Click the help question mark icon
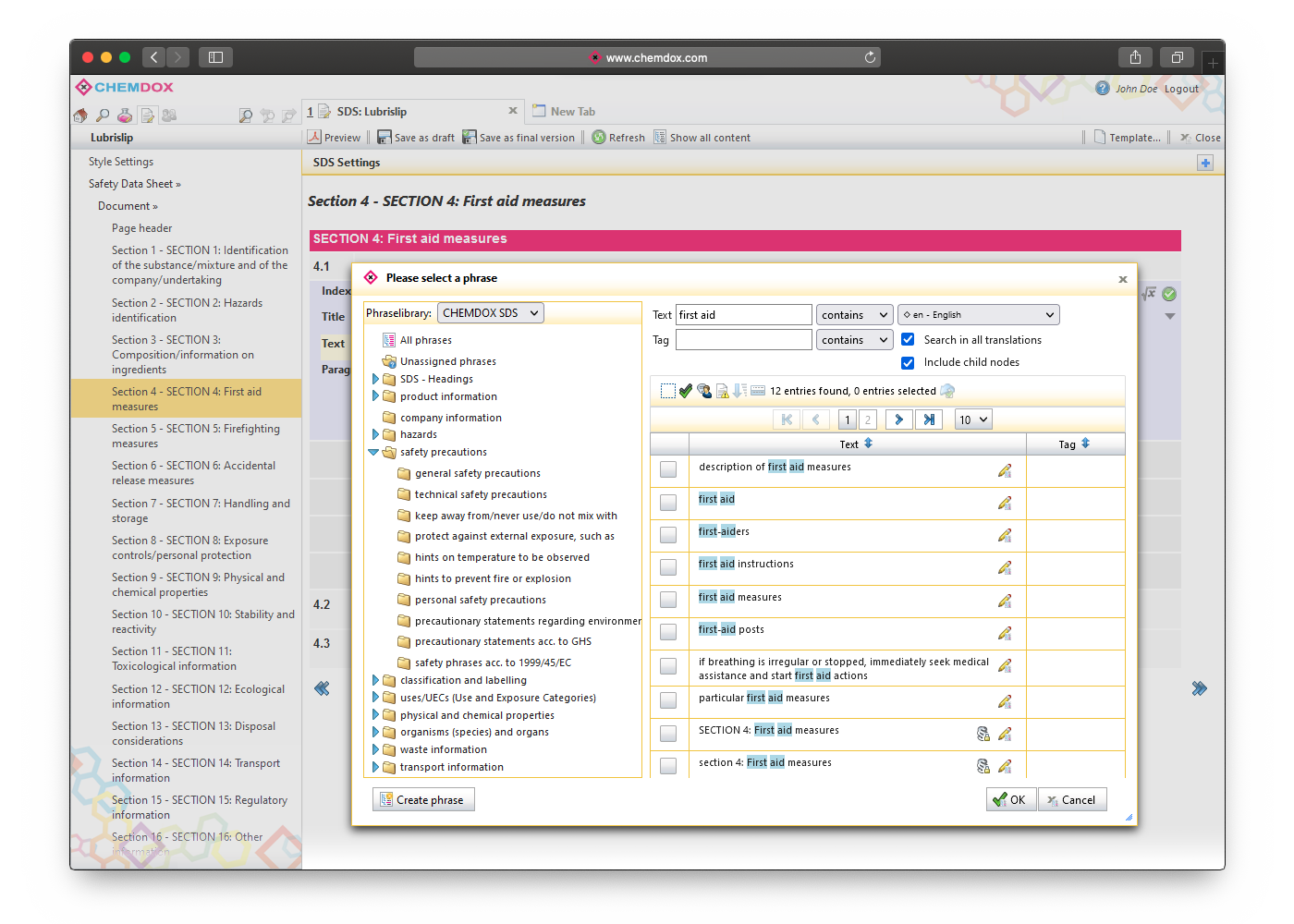Screen dimensions: 1294x924 point(1103,88)
